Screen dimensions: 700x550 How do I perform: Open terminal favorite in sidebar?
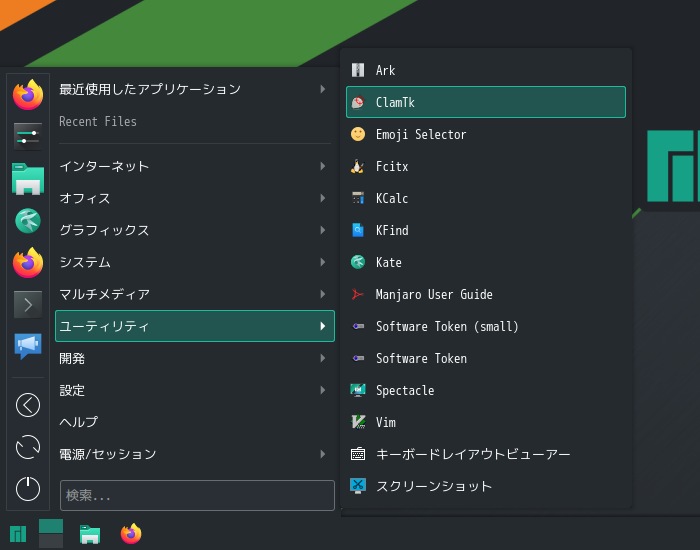(28, 305)
